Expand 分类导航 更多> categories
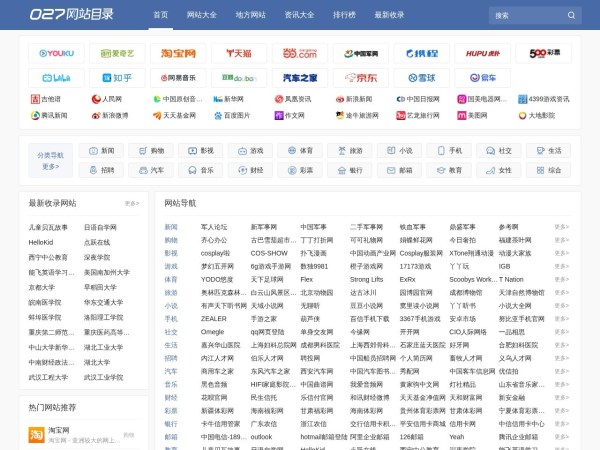600x450 pixels. pos(51,166)
